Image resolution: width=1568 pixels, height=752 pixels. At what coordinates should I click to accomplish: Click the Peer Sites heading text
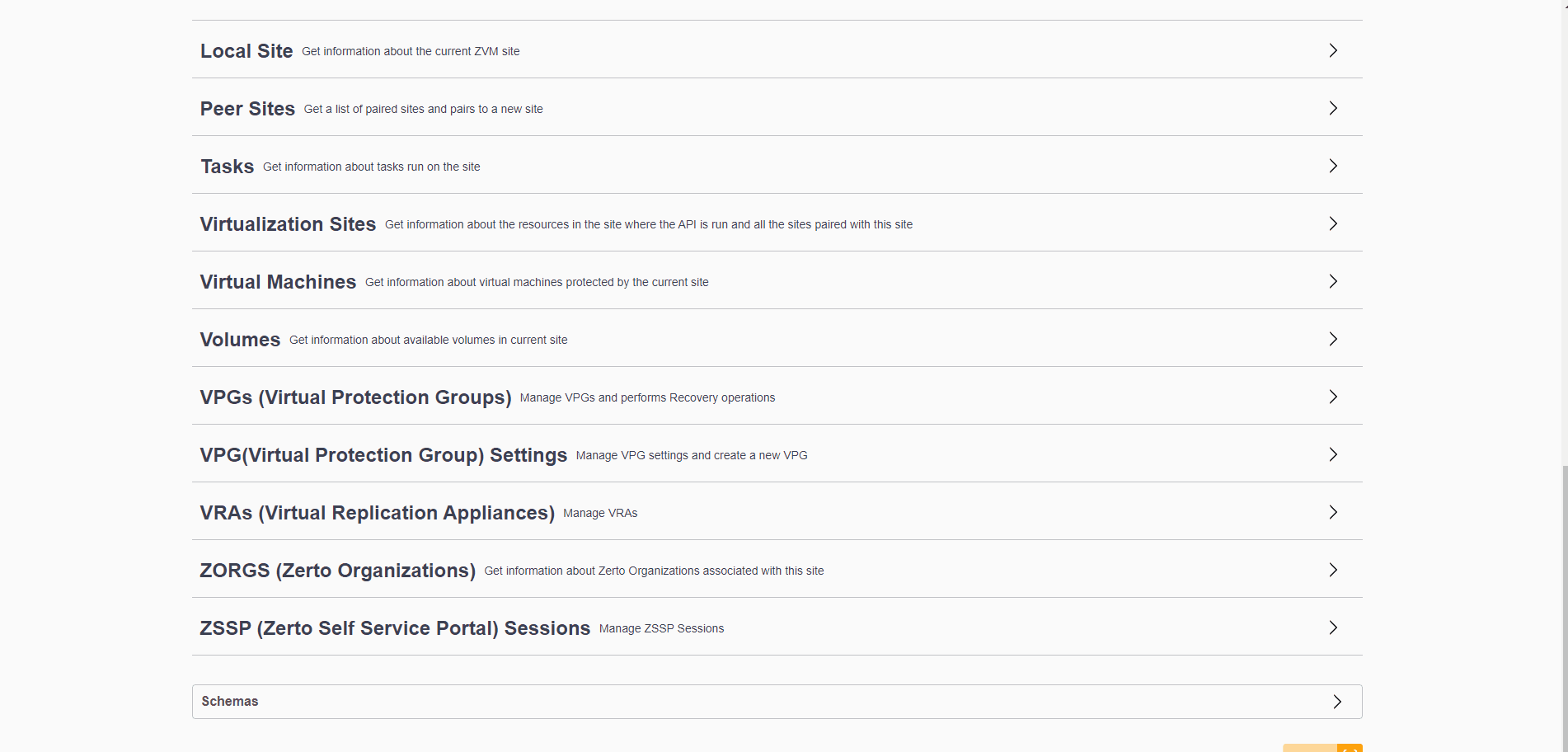tap(247, 109)
